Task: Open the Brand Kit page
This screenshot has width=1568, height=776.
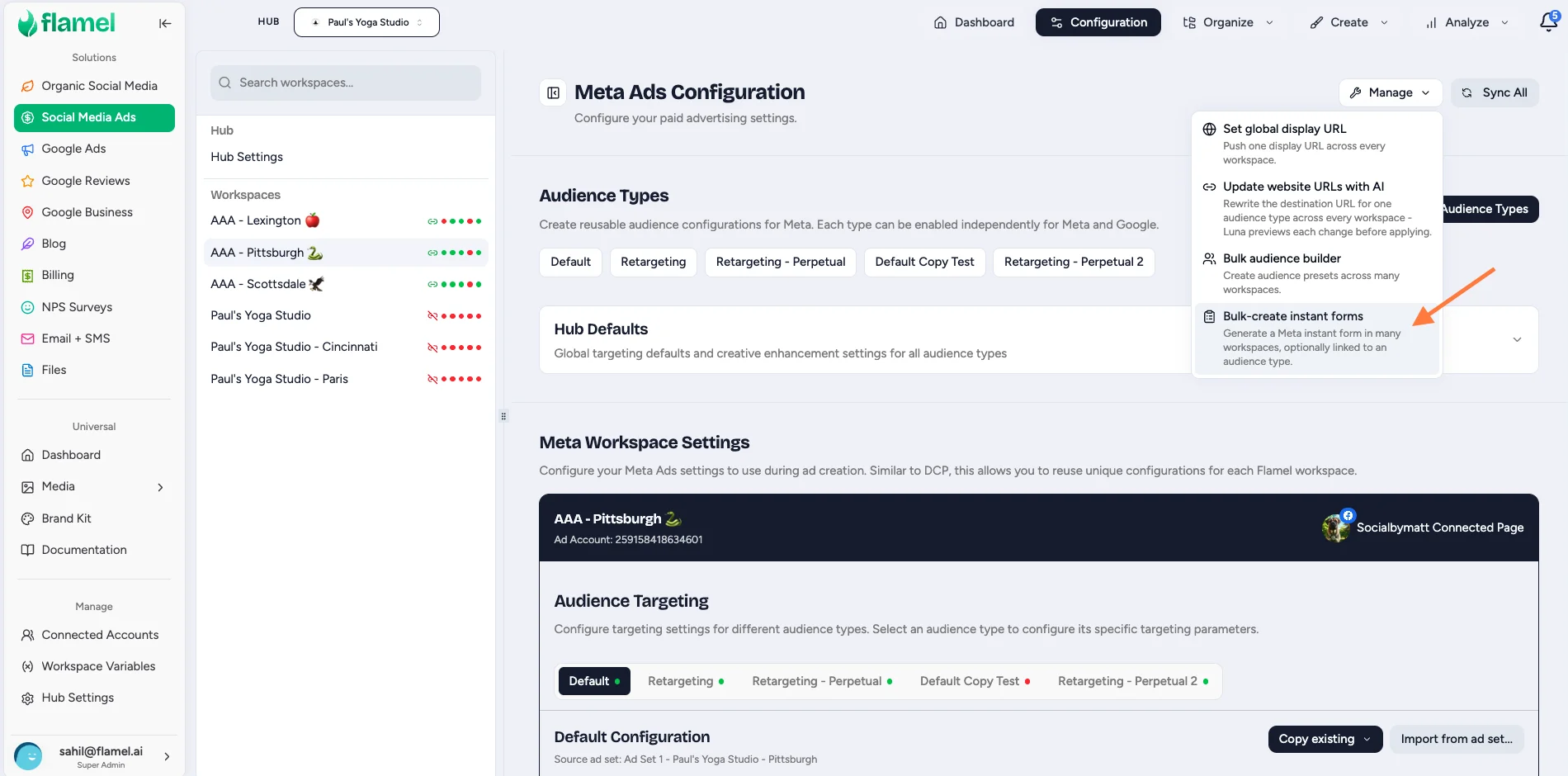Action: [x=94, y=518]
